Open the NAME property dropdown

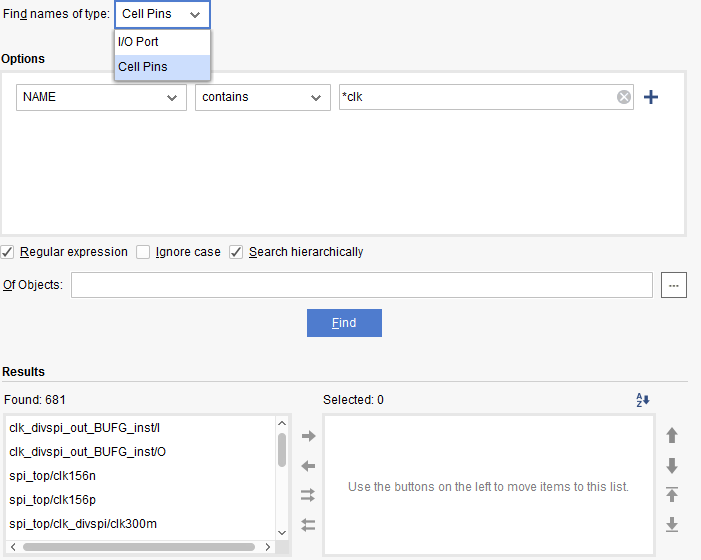click(101, 97)
